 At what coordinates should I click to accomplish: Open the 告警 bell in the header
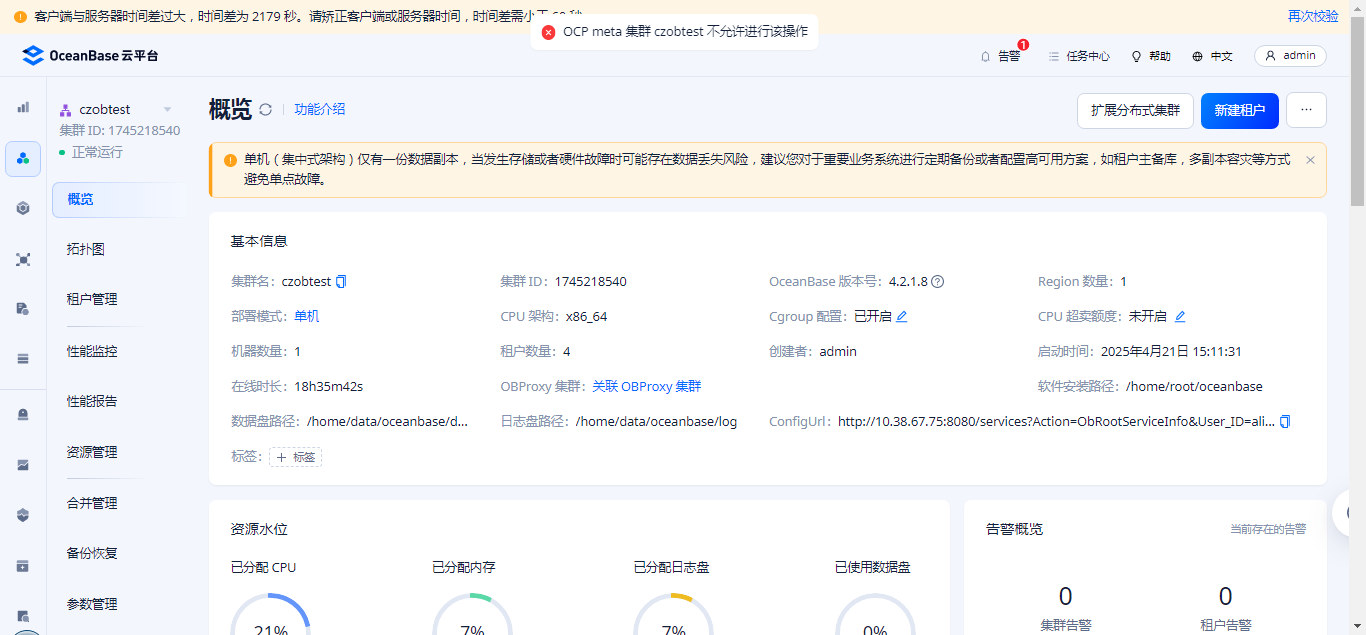pyautogui.click(x=1001, y=56)
